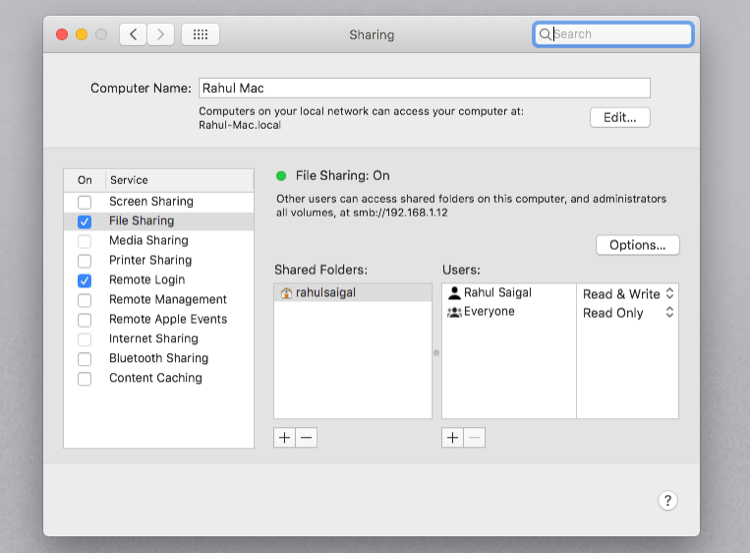The width and height of the screenshot is (750, 553).
Task: Click the Service column header
Action: 179,180
